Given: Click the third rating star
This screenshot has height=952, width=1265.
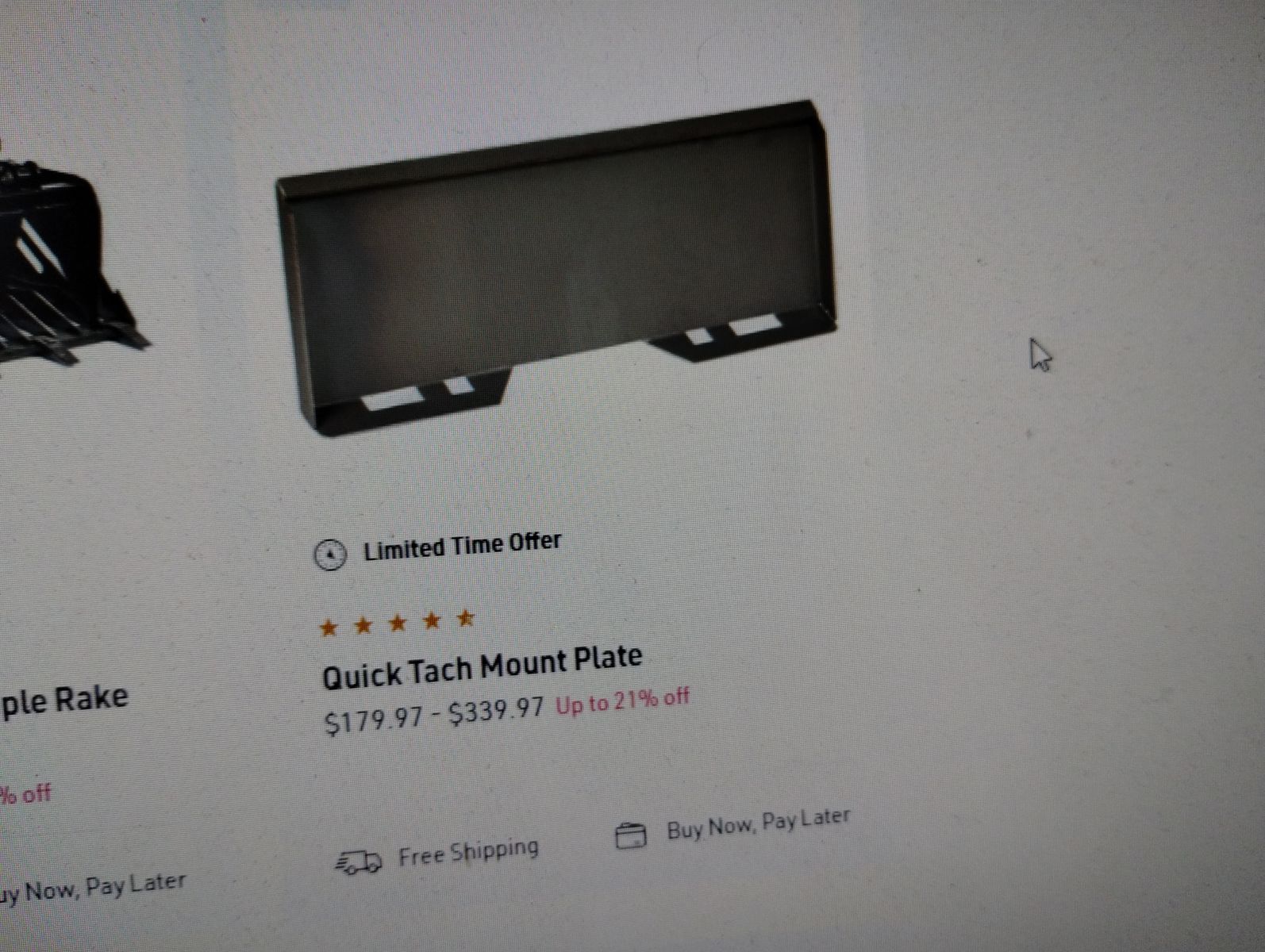Looking at the screenshot, I should 398,623.
